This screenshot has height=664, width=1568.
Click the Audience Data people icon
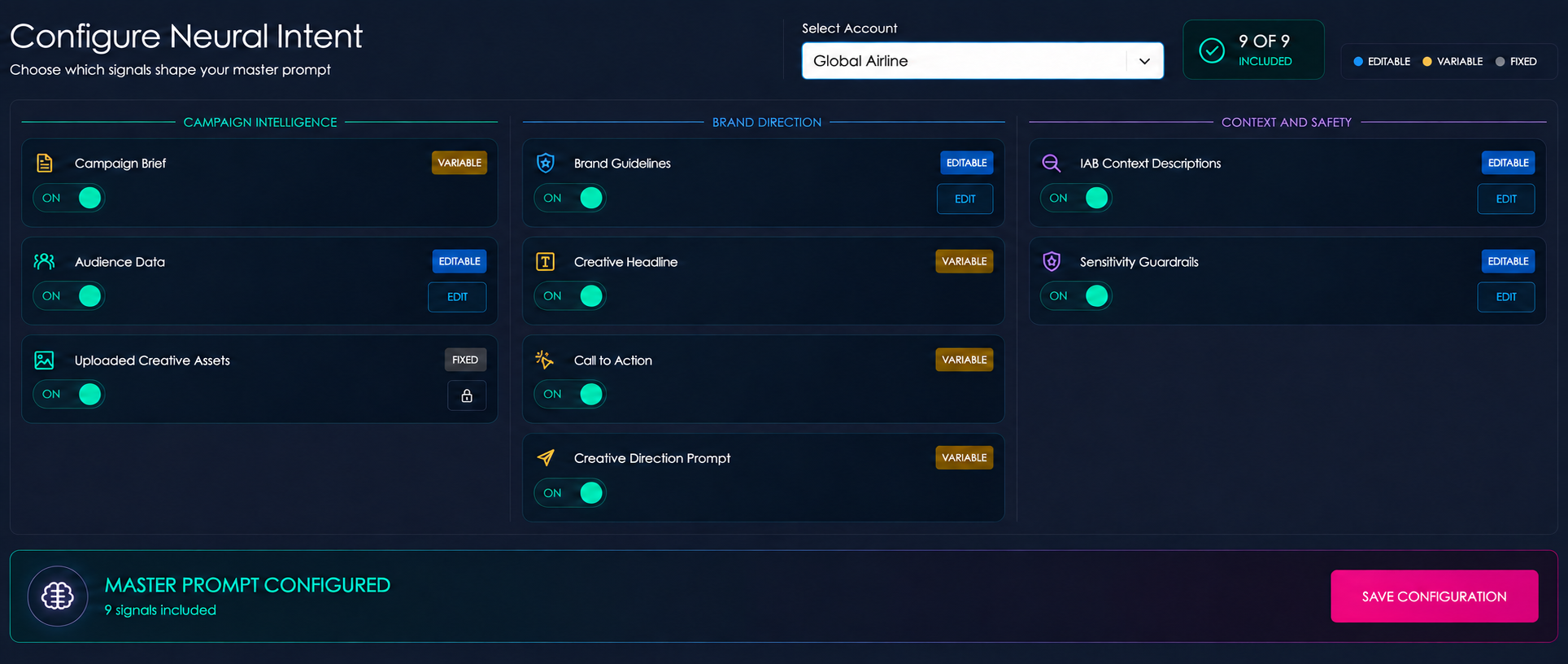(45, 261)
